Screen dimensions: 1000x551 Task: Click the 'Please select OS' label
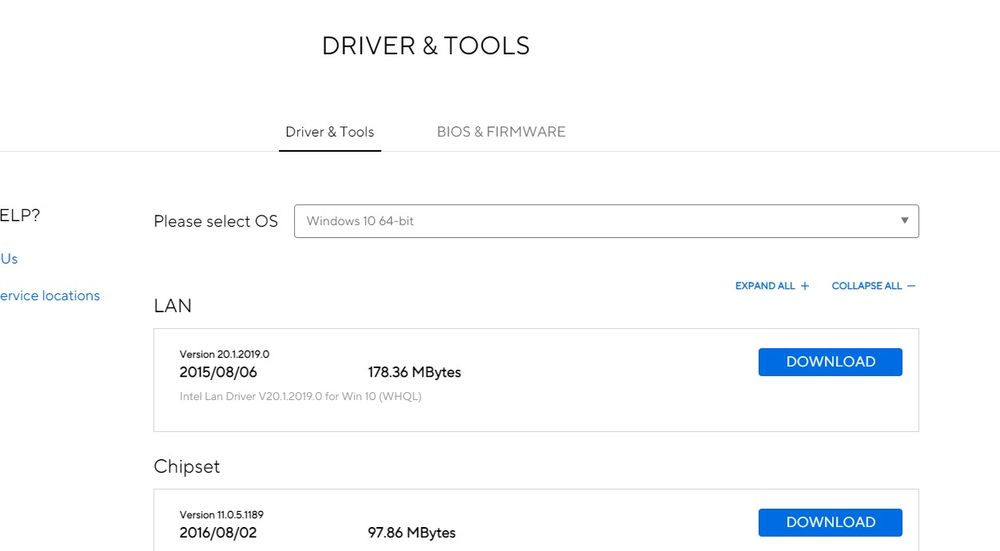[216, 221]
